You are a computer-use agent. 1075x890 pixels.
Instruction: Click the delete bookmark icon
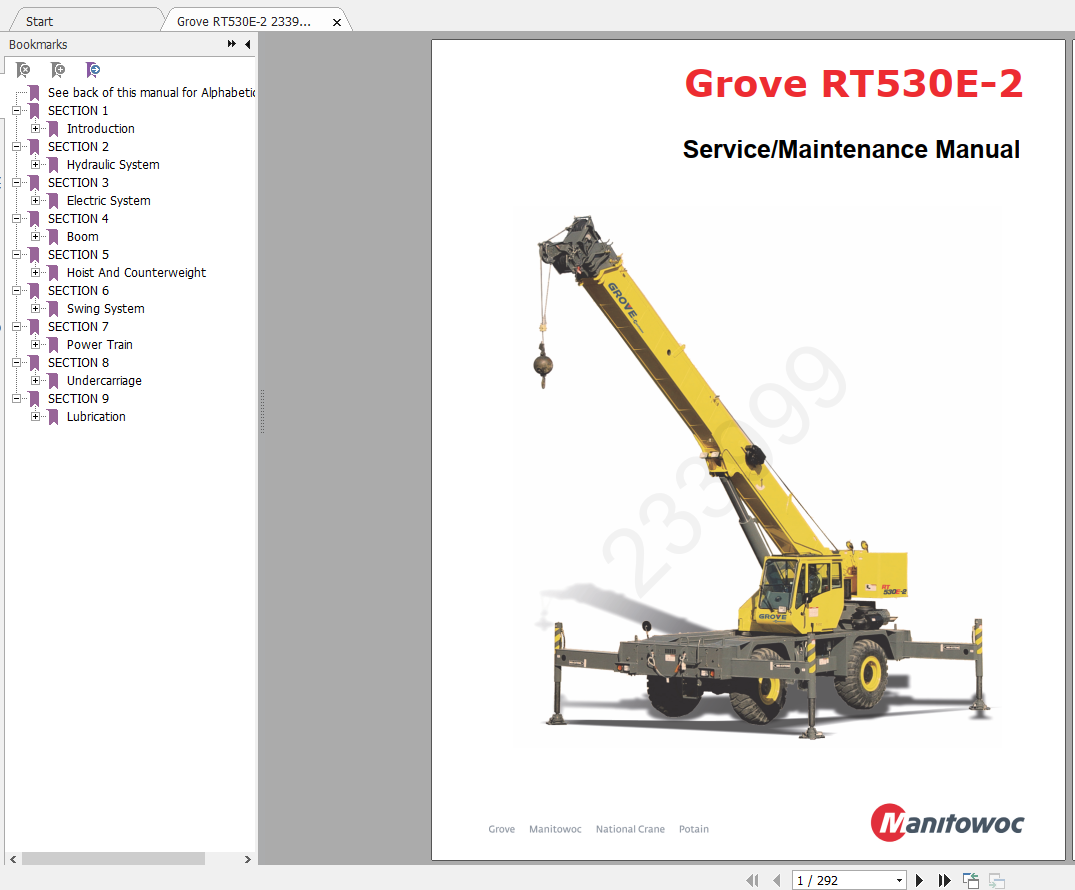coord(23,70)
